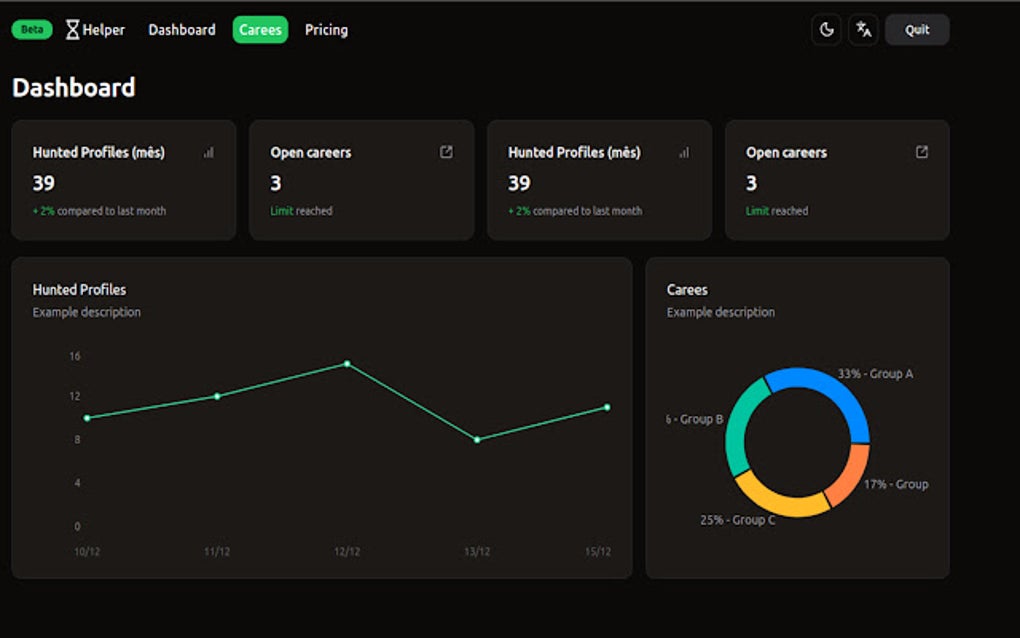The height and width of the screenshot is (638, 1020).
Task: Click the "Carees" donut chart panel title
Action: (x=687, y=289)
